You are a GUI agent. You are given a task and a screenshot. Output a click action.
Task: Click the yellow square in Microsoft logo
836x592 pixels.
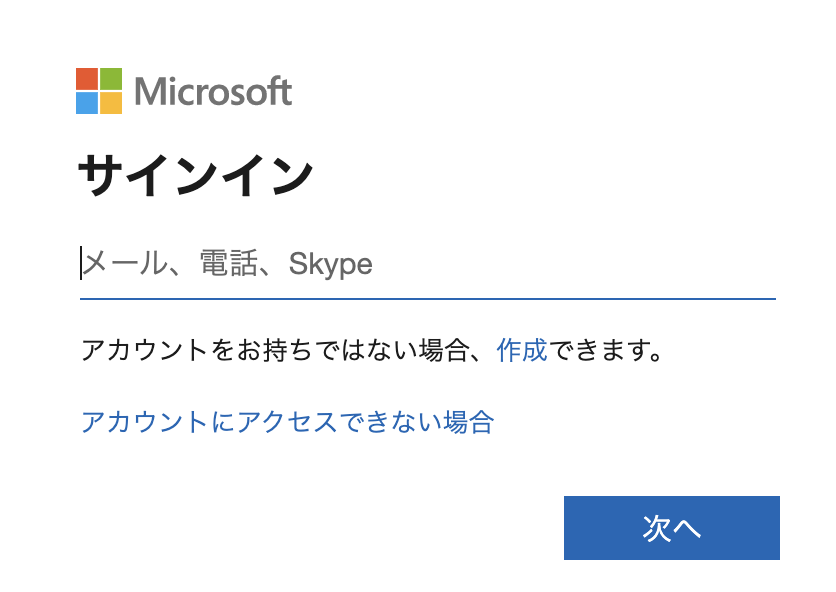pyautogui.click(x=111, y=103)
